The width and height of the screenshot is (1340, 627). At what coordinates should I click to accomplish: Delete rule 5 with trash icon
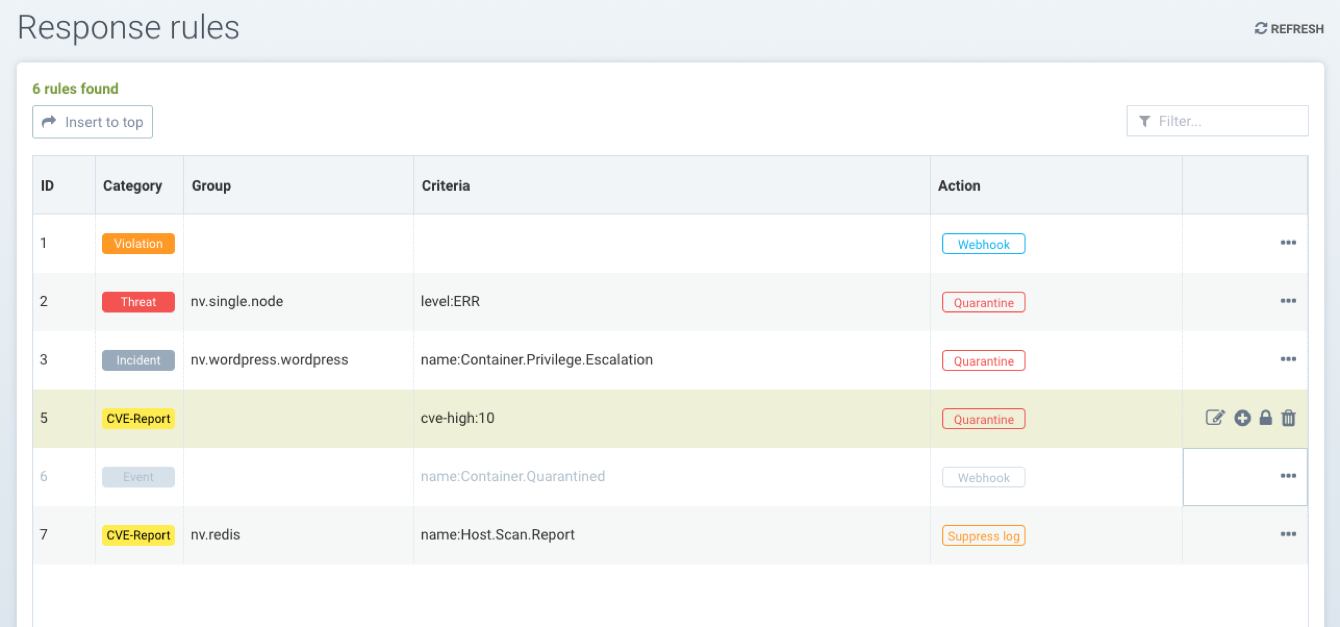pyautogui.click(x=1288, y=418)
